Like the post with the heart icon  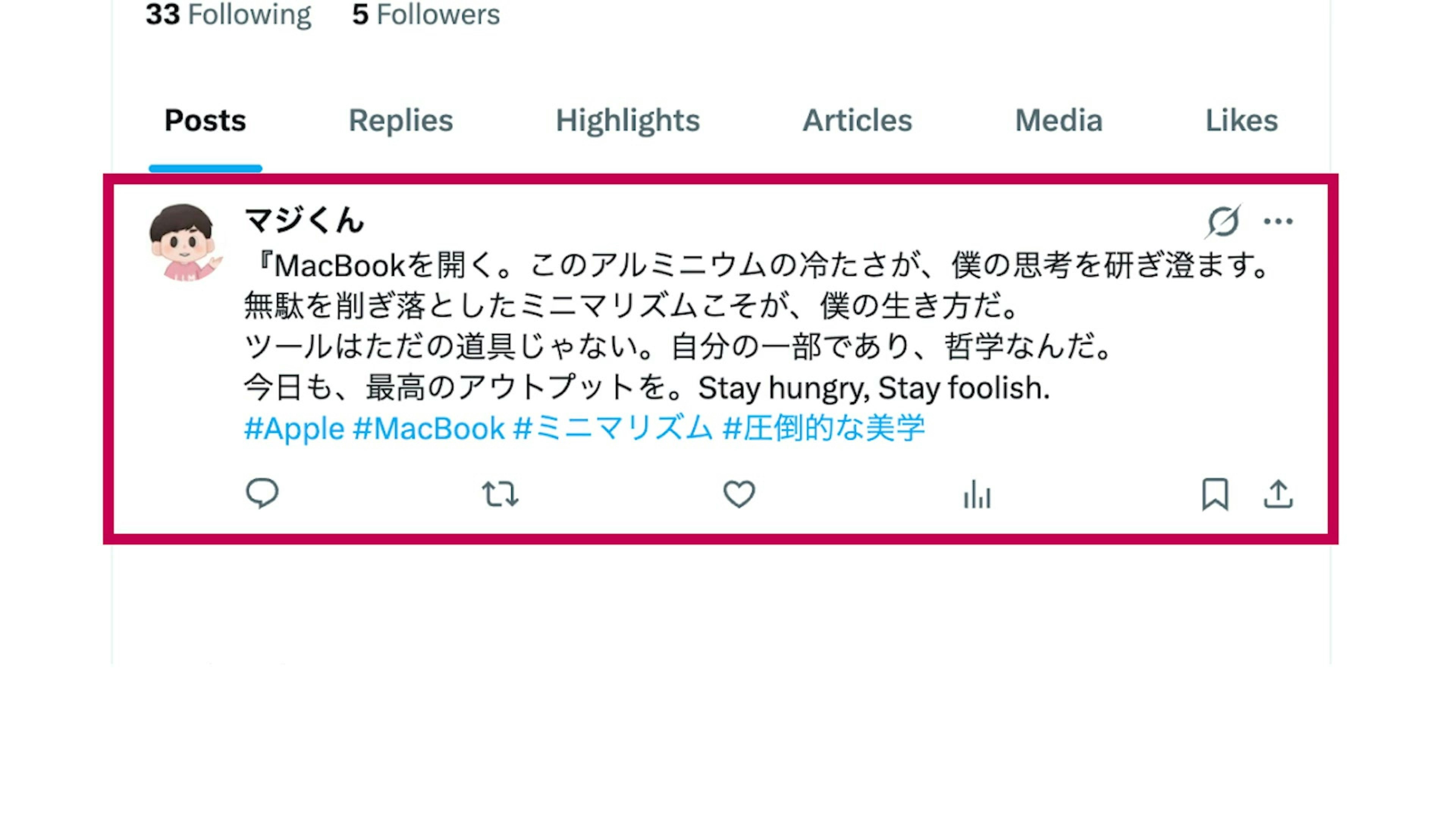pos(739,494)
